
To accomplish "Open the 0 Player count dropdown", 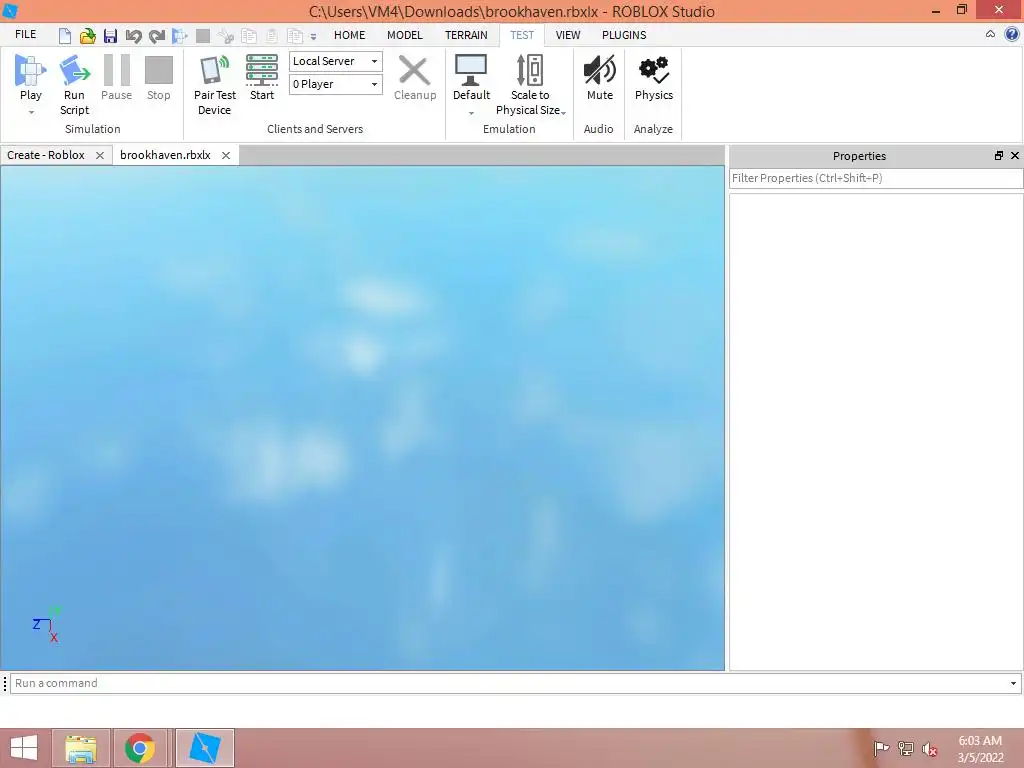I will click(336, 84).
